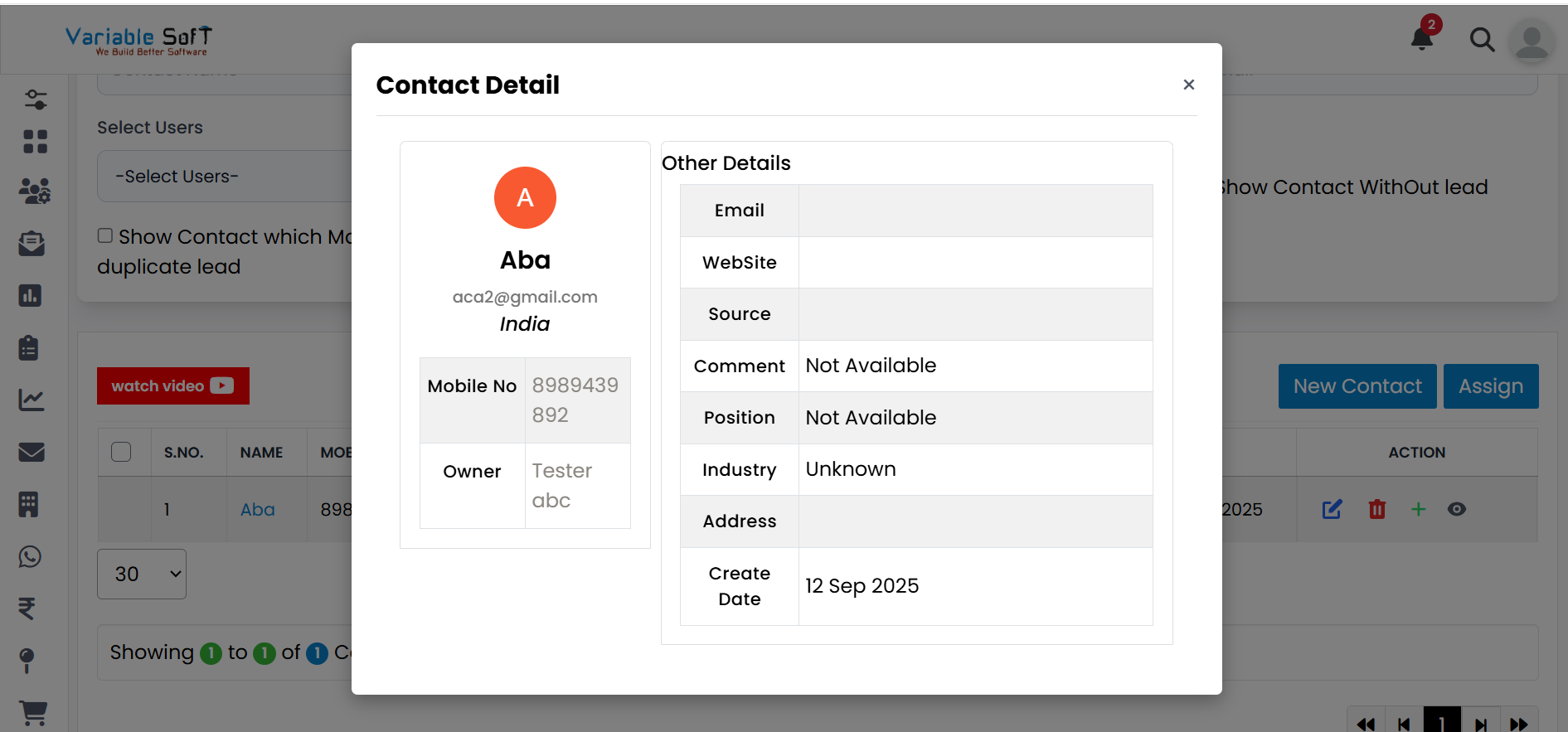Click the green plus icon for Aba
The height and width of the screenshot is (732, 1568).
1419,509
